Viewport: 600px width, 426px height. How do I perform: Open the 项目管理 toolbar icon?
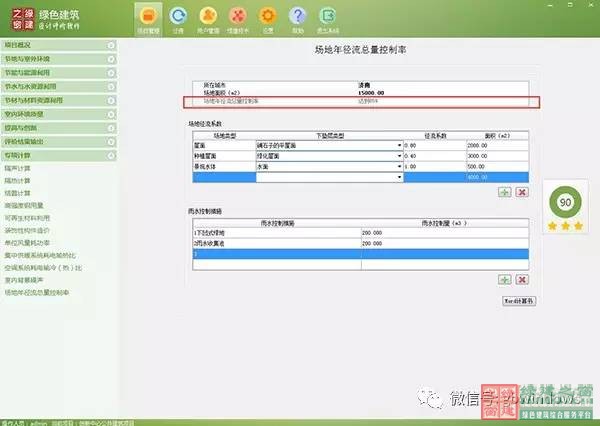point(147,17)
